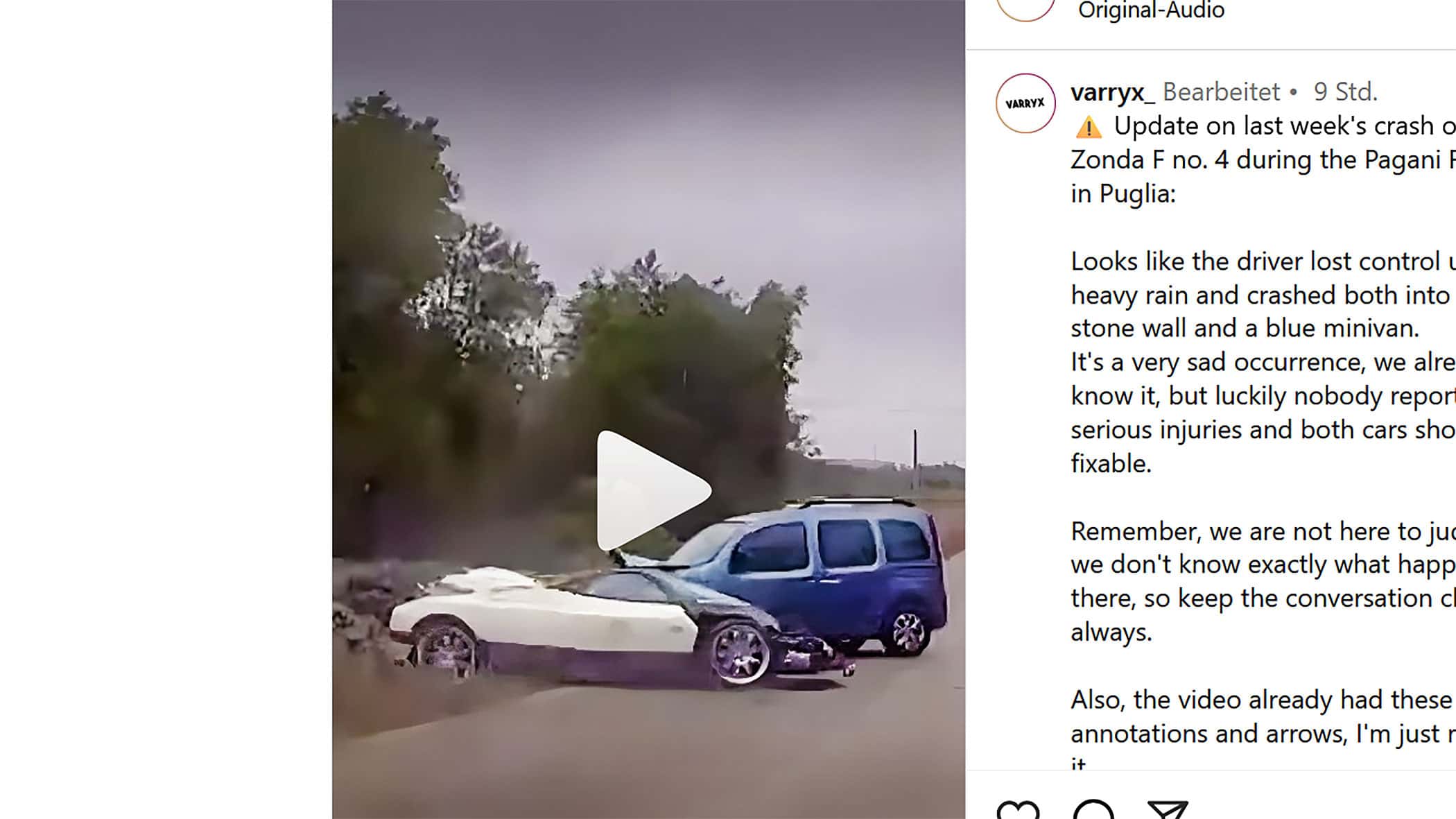Open the VARRYX profile picture
The image size is (1456, 819).
(1025, 103)
